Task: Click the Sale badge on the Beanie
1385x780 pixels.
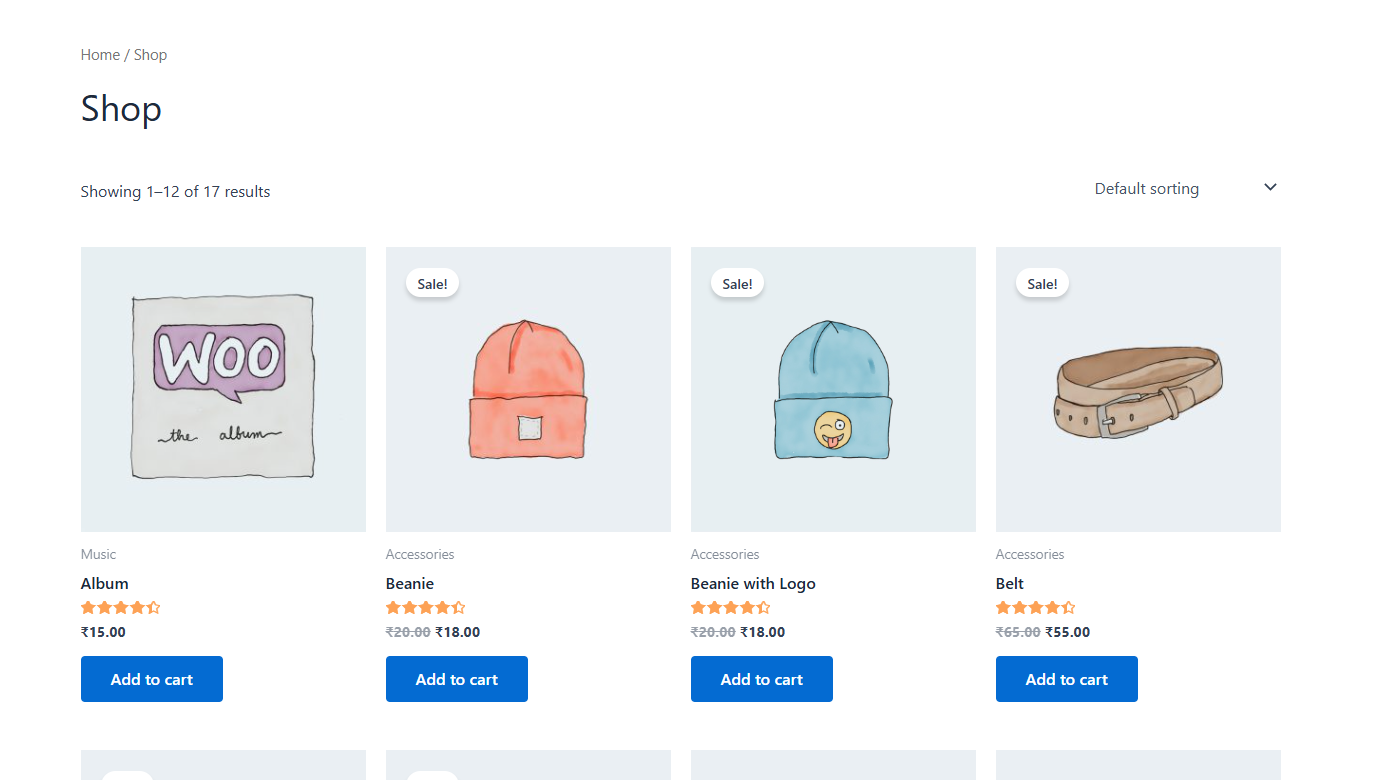Action: 432,283
